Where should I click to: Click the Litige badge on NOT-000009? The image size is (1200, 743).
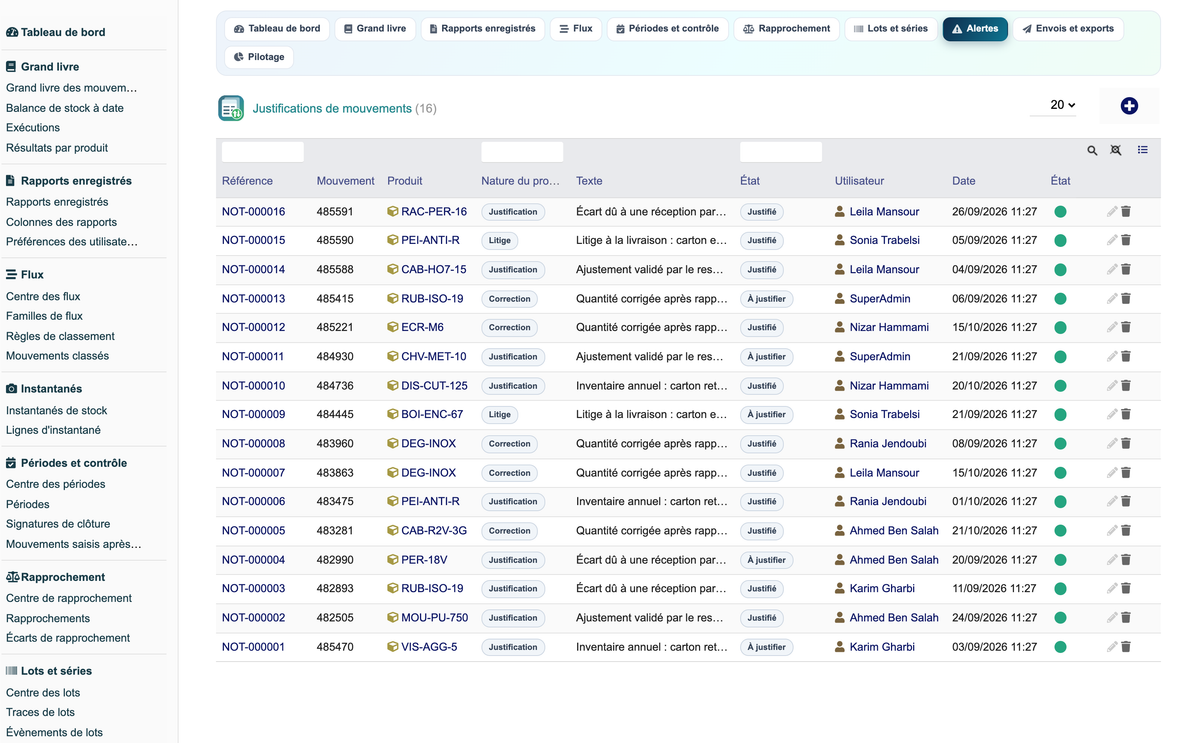click(500, 415)
